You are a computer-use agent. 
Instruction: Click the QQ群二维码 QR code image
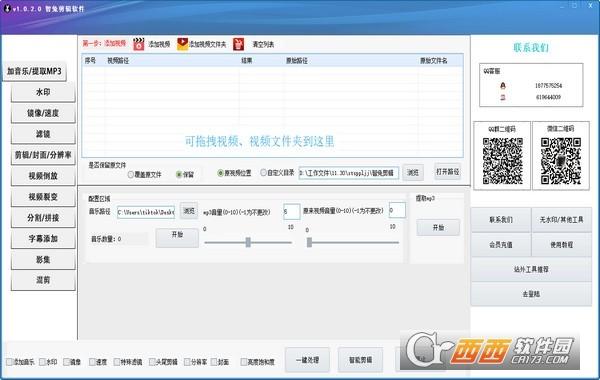[x=502, y=161]
